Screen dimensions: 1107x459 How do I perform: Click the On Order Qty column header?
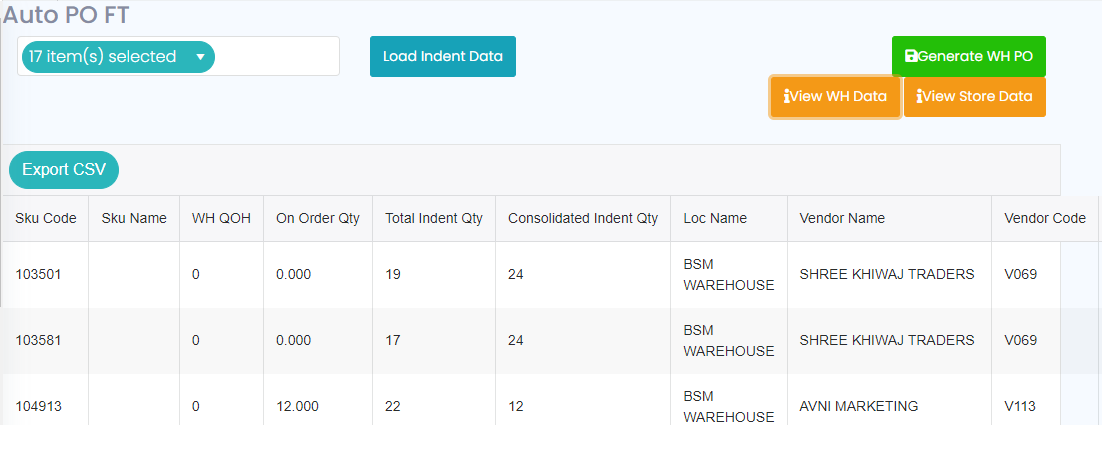click(318, 219)
